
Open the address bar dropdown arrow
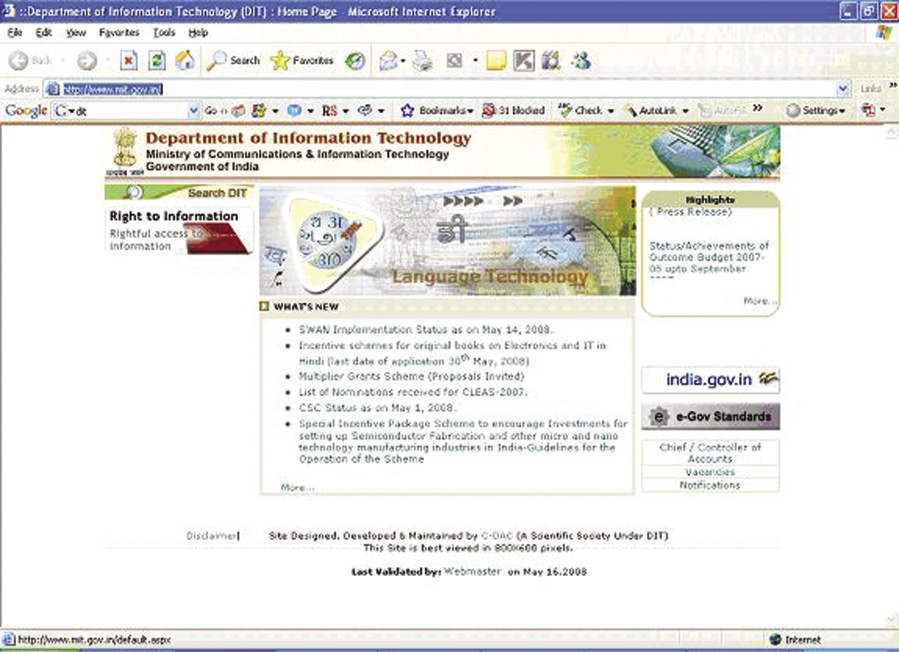tap(843, 89)
